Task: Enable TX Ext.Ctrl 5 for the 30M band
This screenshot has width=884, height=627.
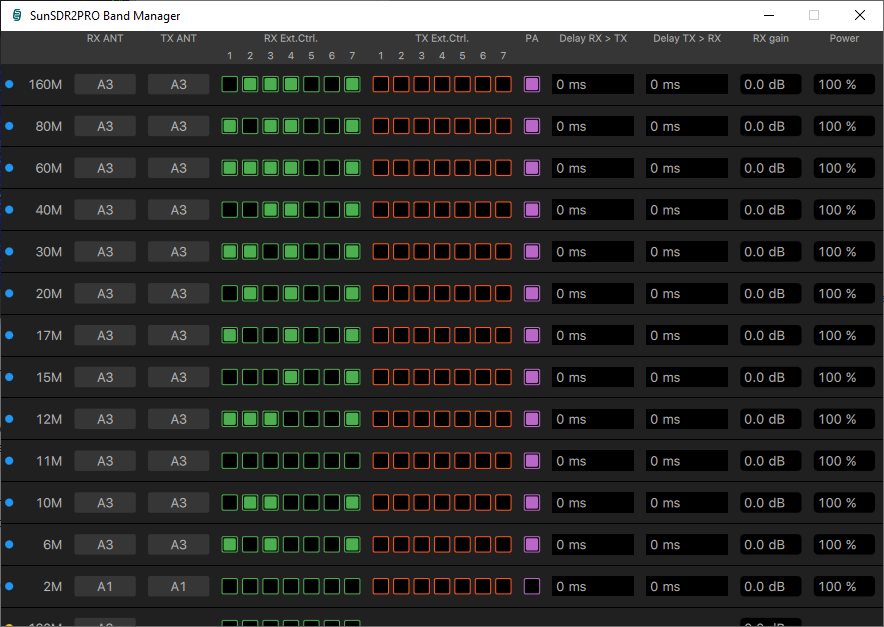Action: pos(462,251)
